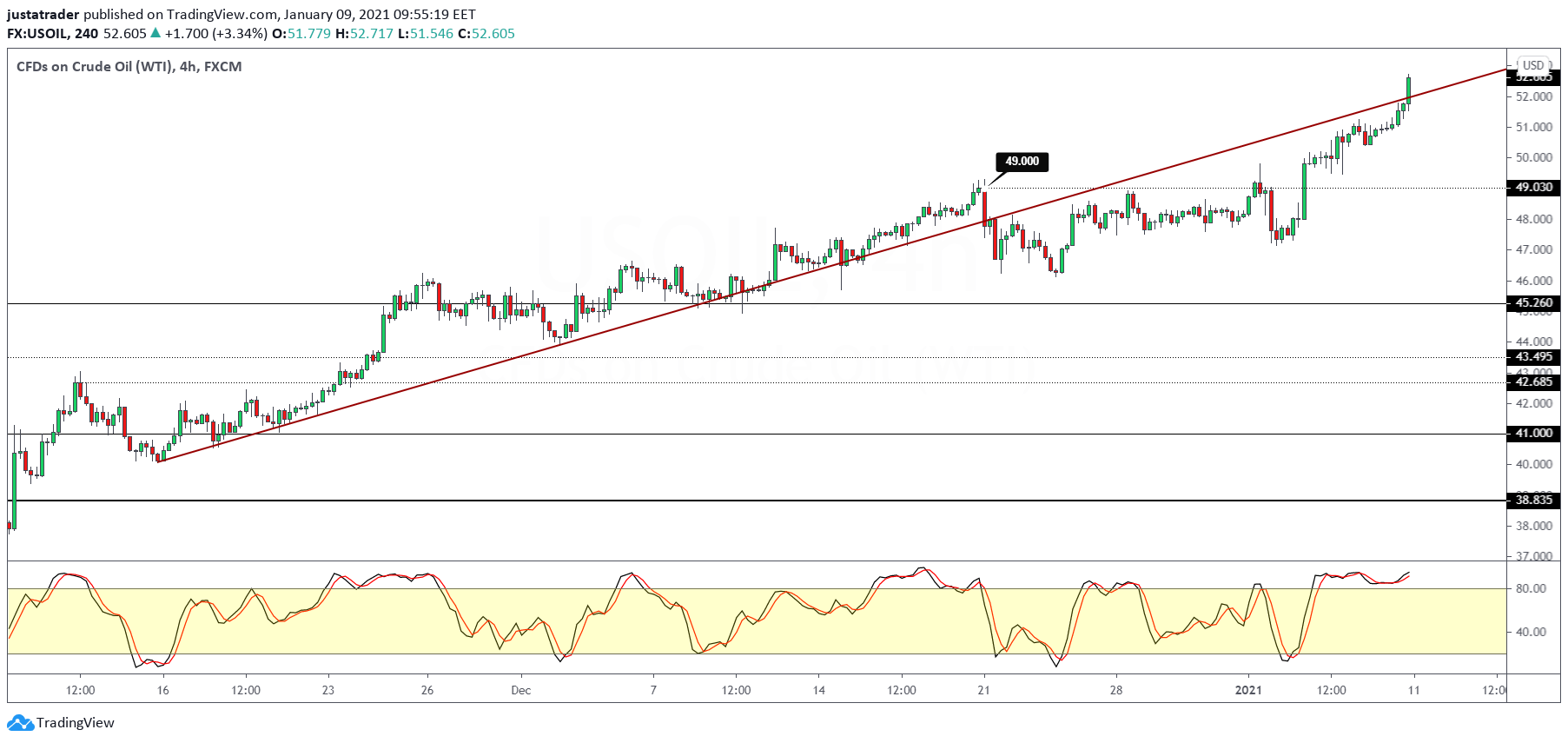This screenshot has height=743, width=1568.
Task: Select the 41.000 support level label
Action: tap(1533, 434)
